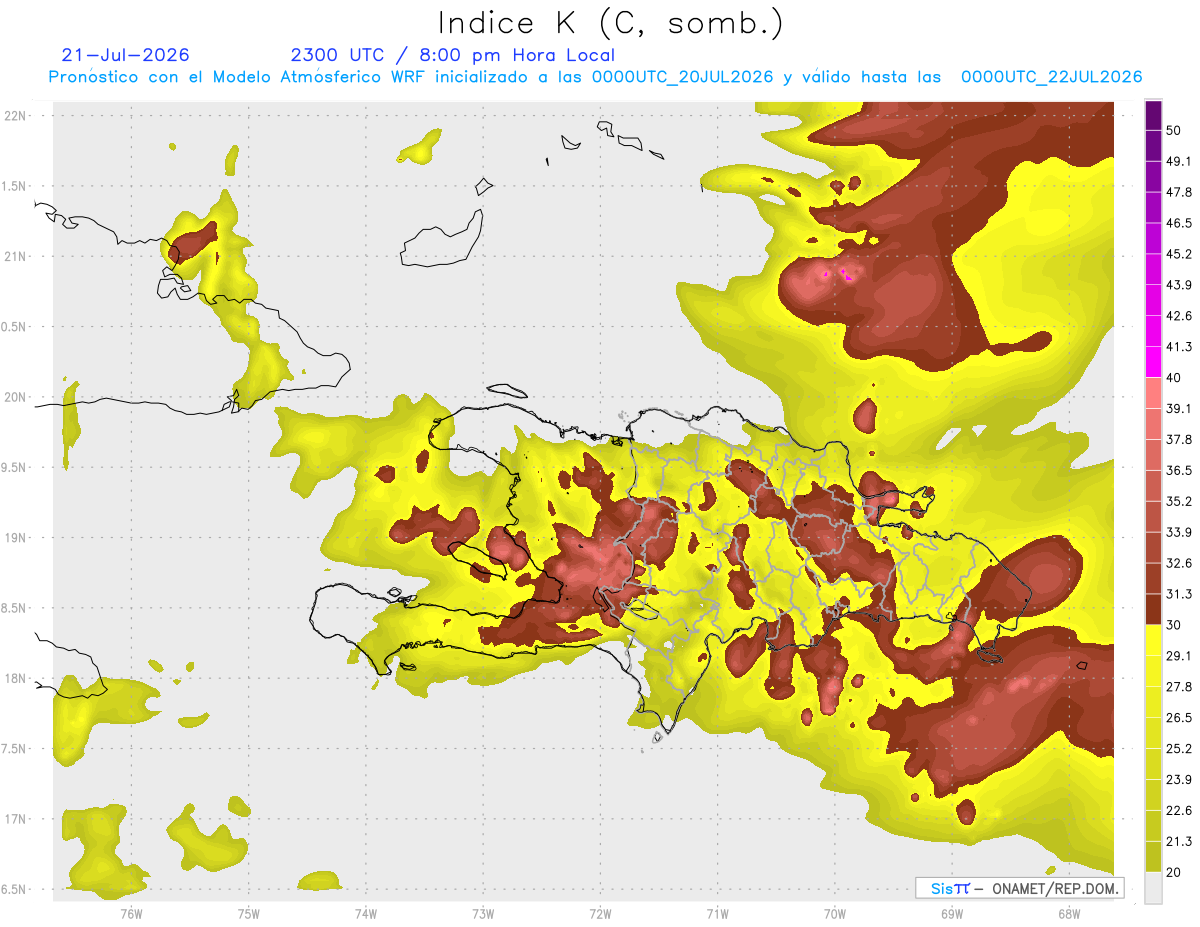Click the gray swatch below 20 in legend
The height and width of the screenshot is (927, 1200).
pyautogui.click(x=1153, y=888)
